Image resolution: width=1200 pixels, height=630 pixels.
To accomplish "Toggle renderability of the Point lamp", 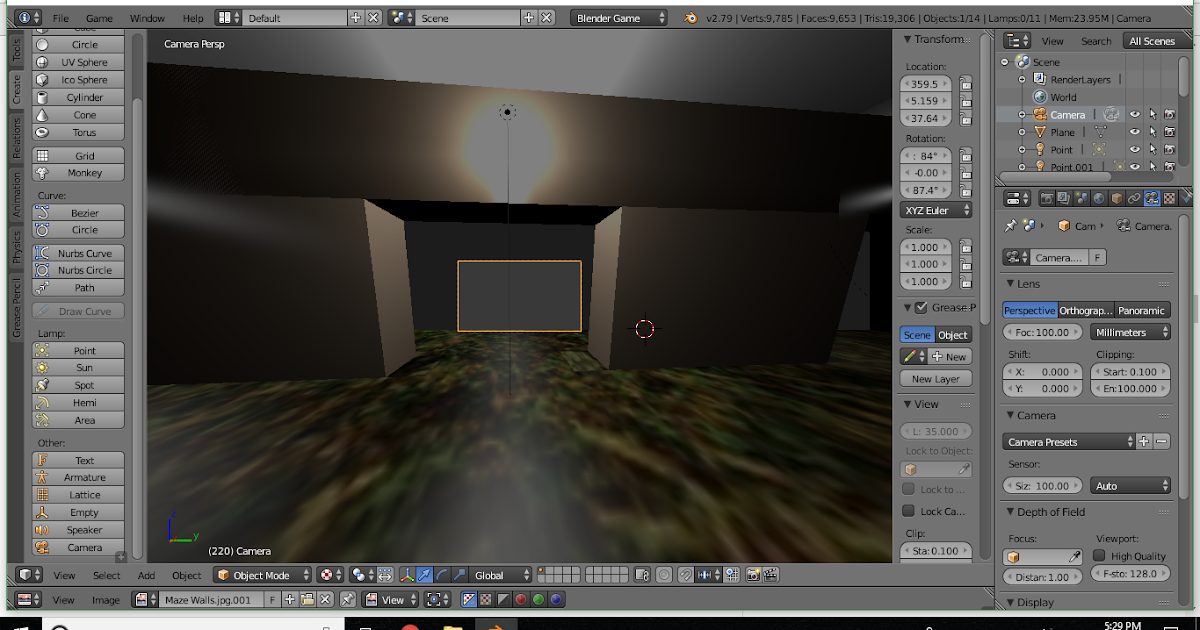I will pos(1168,149).
